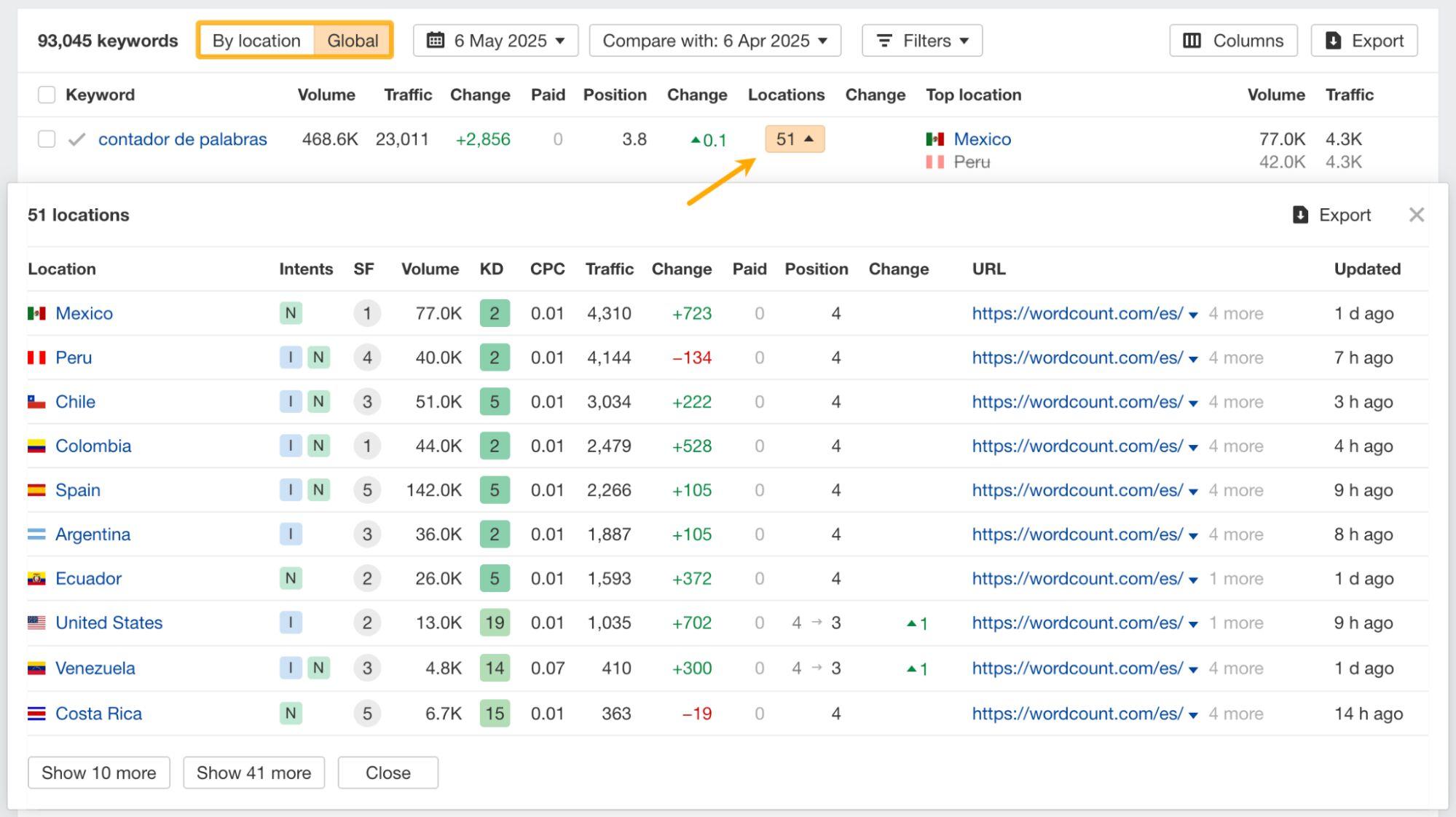
Task: Click the Columns layout icon
Action: [1192, 41]
